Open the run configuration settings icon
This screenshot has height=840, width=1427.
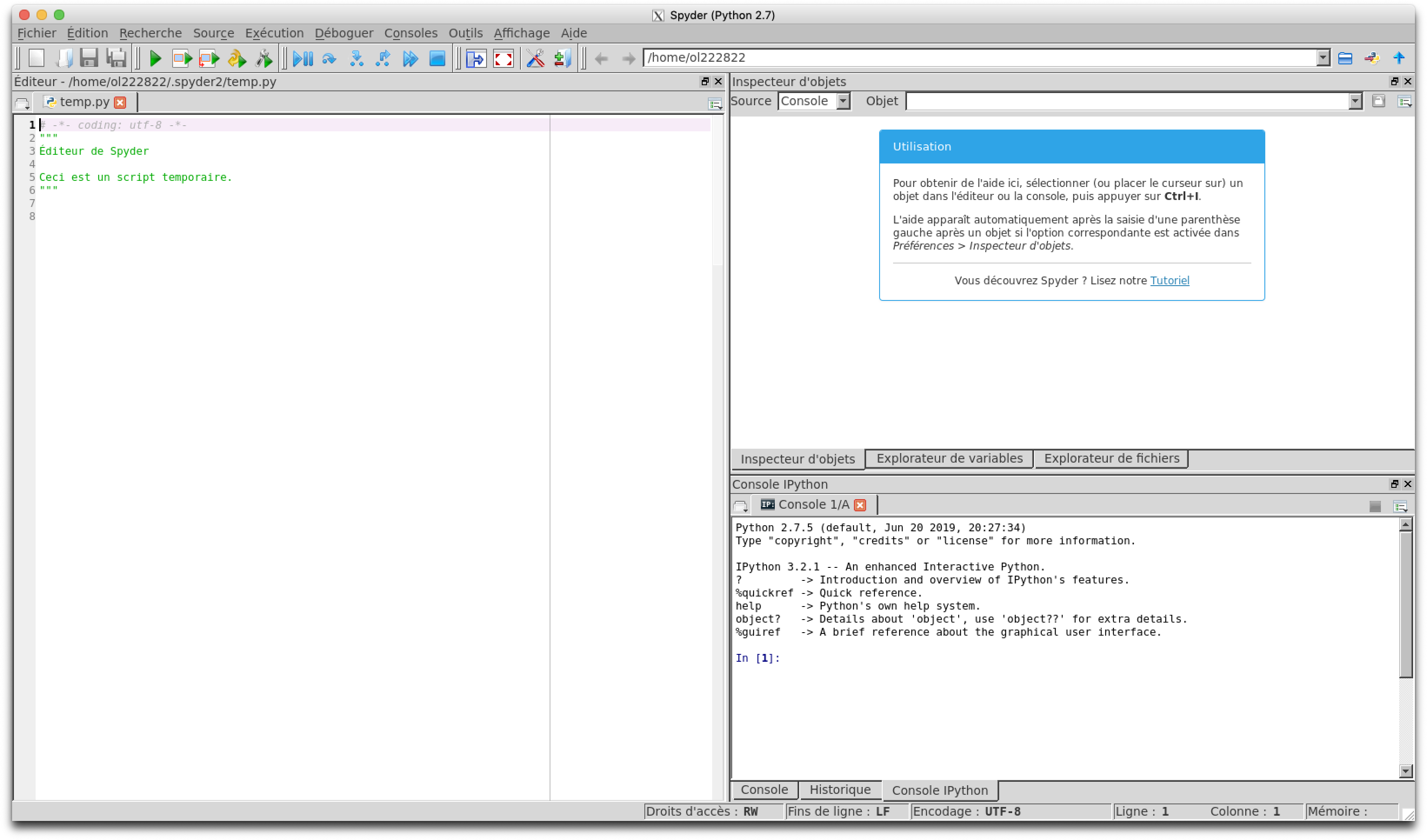264,58
